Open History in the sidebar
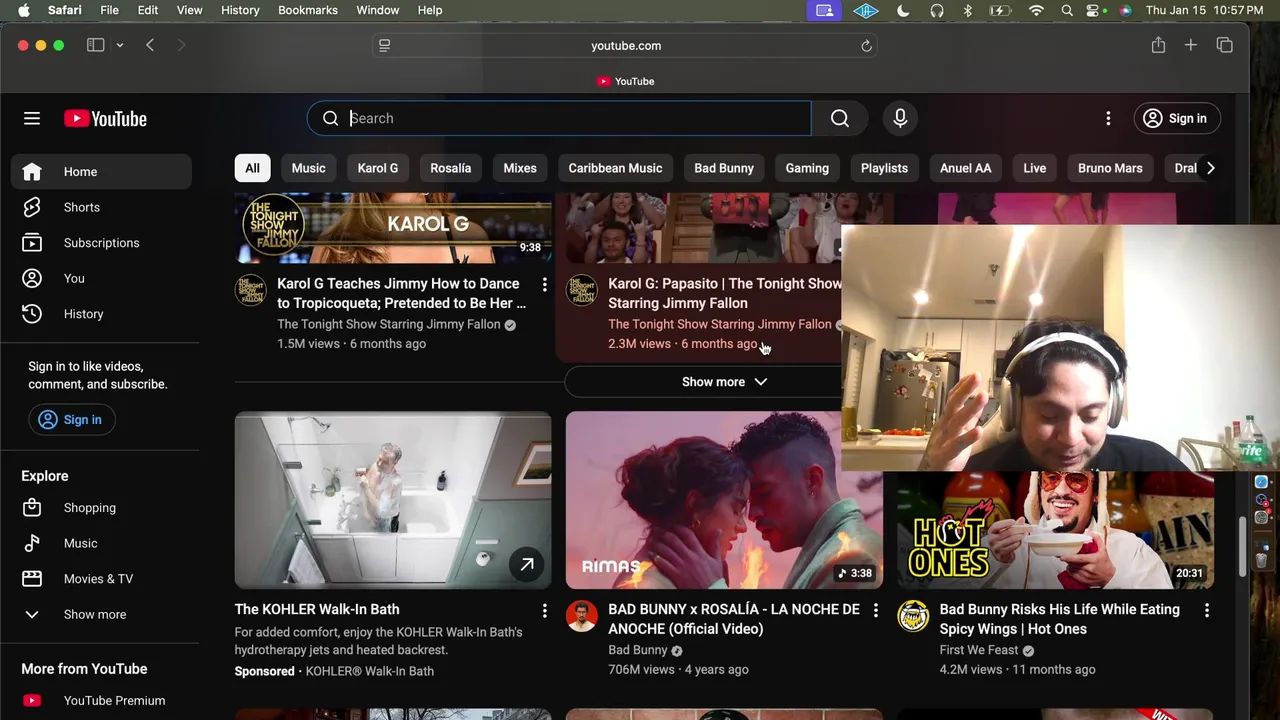Image resolution: width=1280 pixels, height=720 pixels. click(101, 314)
